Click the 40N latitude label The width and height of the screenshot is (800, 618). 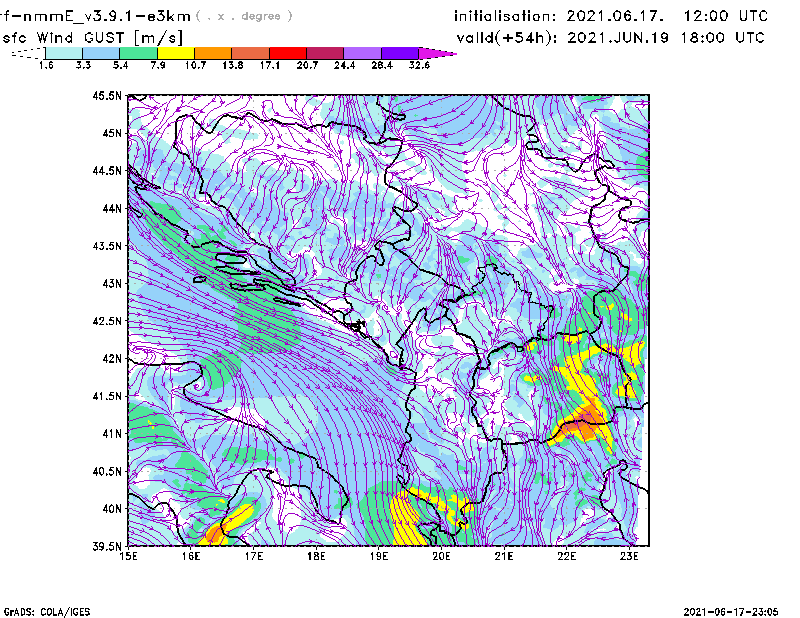112,509
